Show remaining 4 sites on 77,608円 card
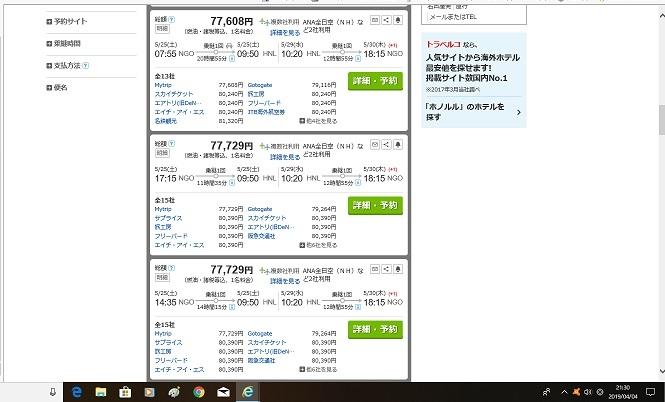 [319, 121]
